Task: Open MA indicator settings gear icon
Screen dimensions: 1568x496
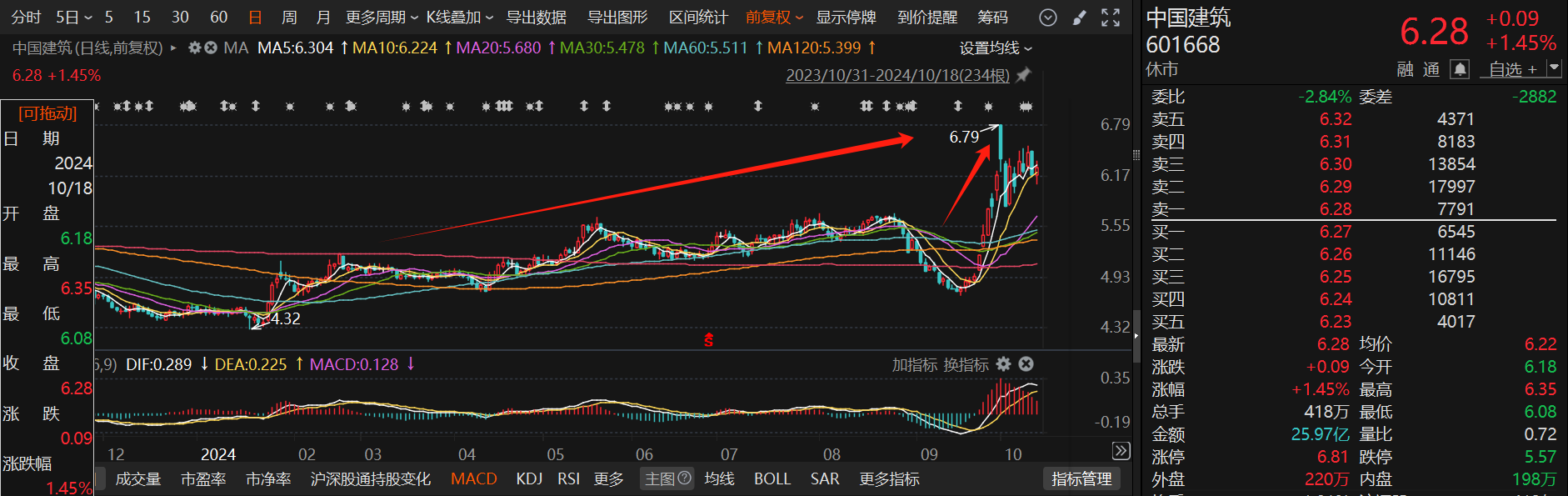Action: (x=195, y=48)
